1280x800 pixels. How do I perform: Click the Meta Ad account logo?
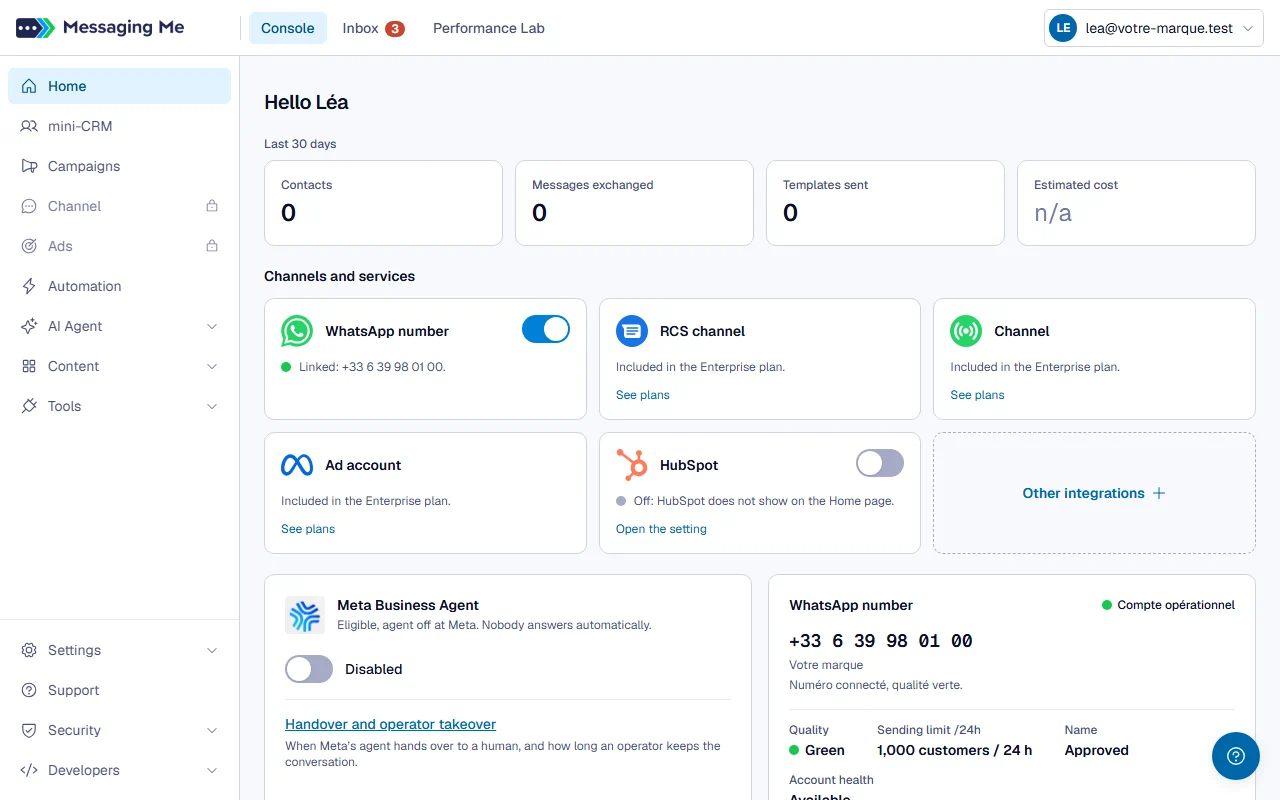point(297,465)
